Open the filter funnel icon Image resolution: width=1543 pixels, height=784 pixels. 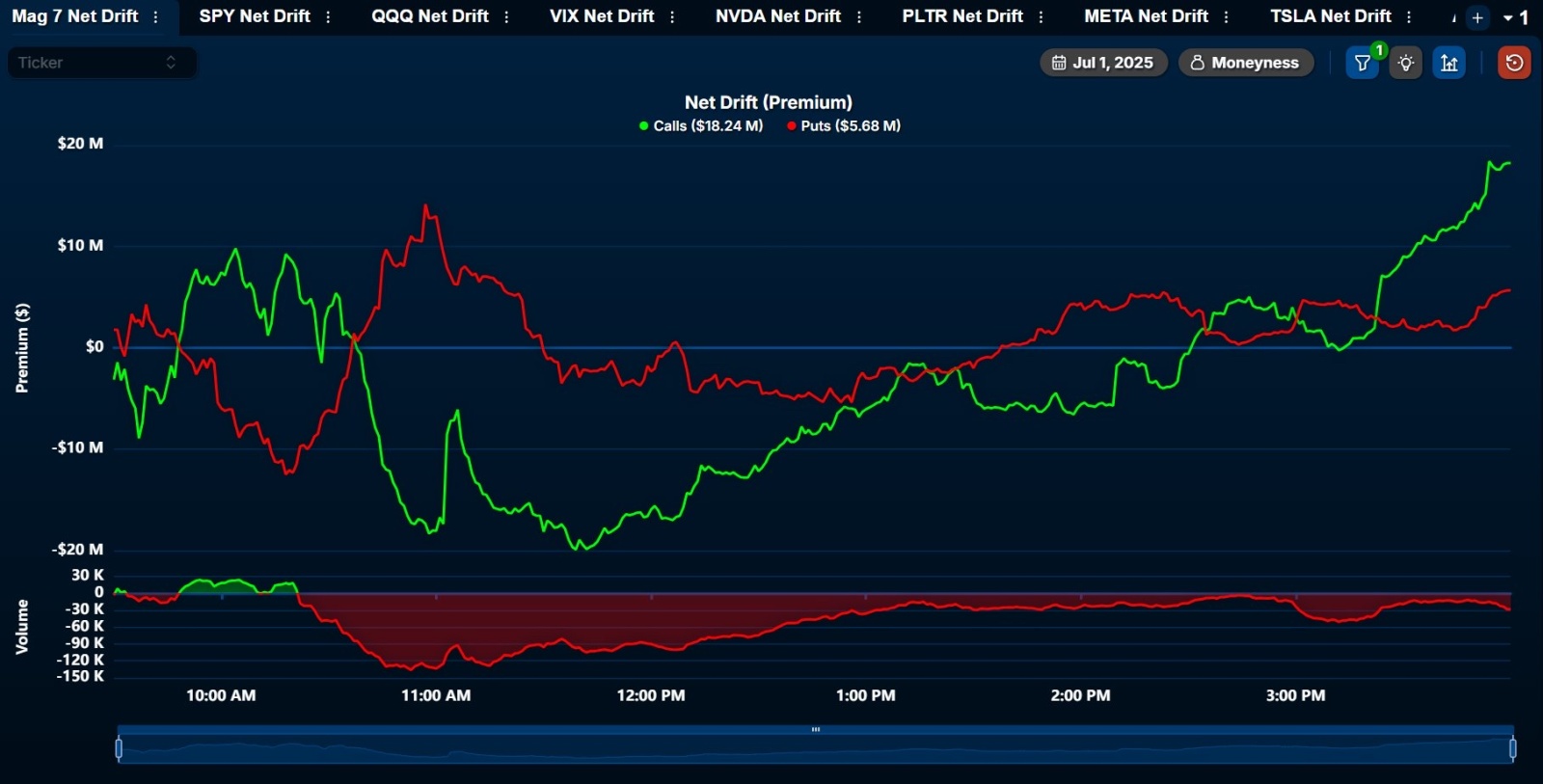tap(1362, 63)
